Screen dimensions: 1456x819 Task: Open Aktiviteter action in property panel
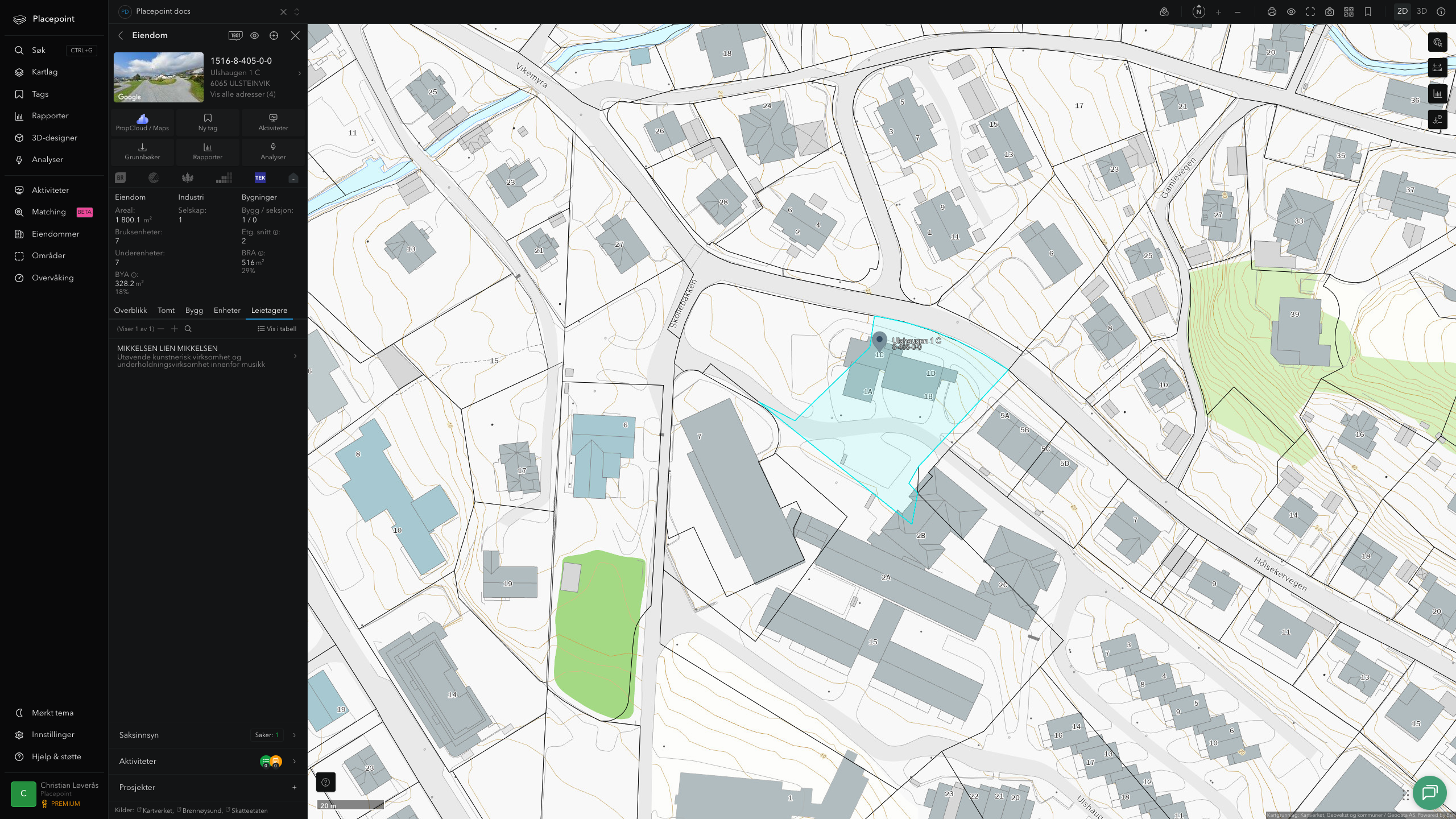[273, 122]
